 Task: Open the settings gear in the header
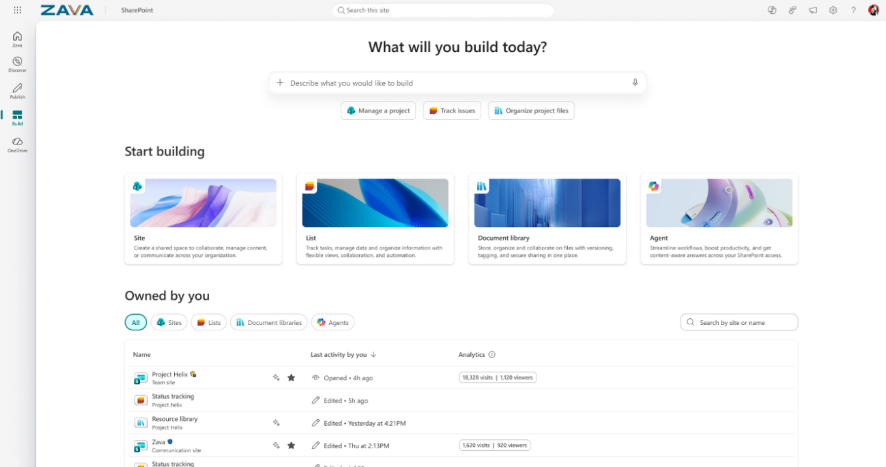pyautogui.click(x=833, y=10)
